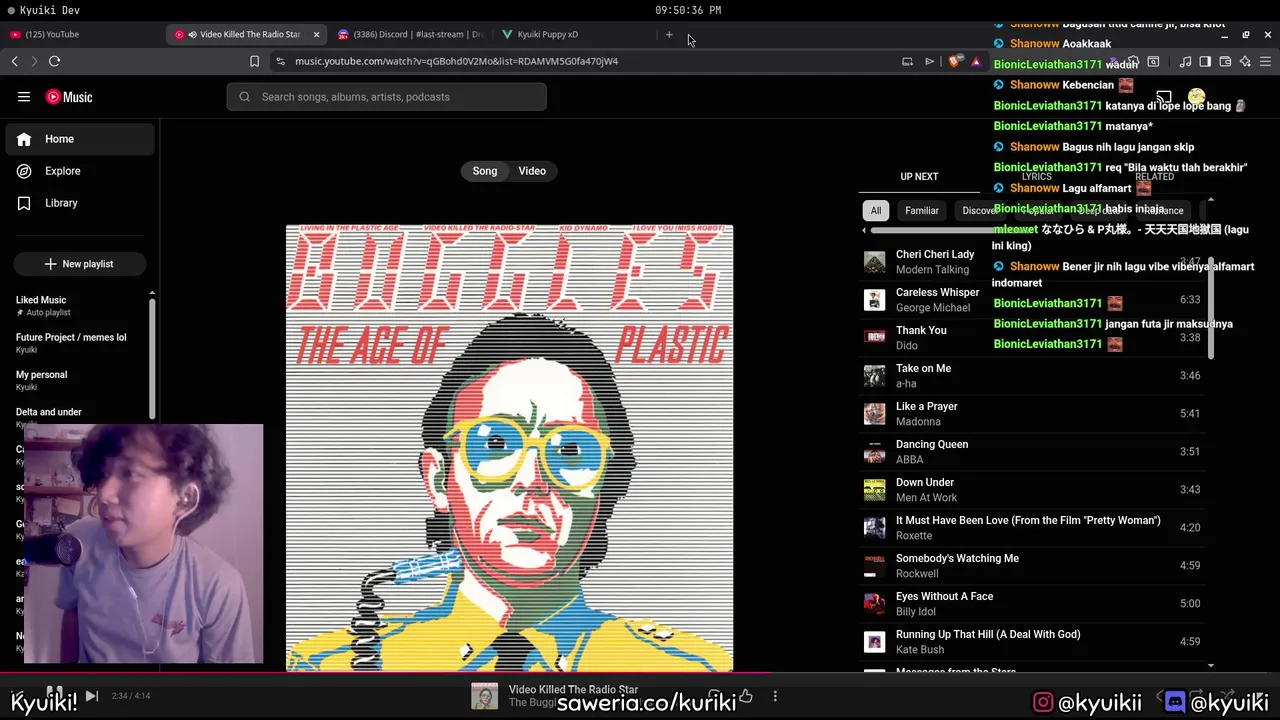Select the UP NEXT tab
Image resolution: width=1280 pixels, height=720 pixels.
point(919,177)
